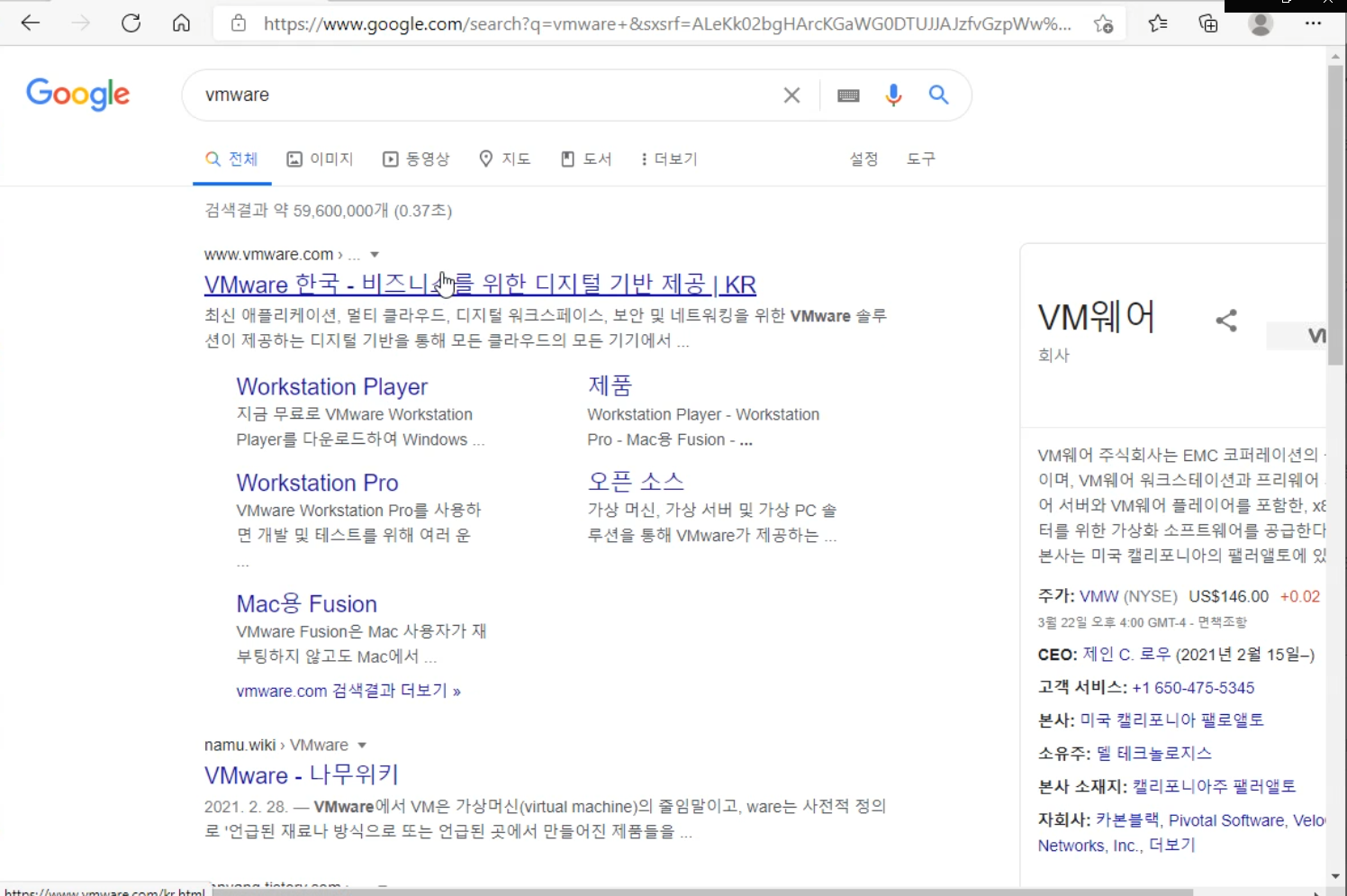The image size is (1347, 896).
Task: Share the VM웨어 knowledge panel
Action: (1226, 321)
